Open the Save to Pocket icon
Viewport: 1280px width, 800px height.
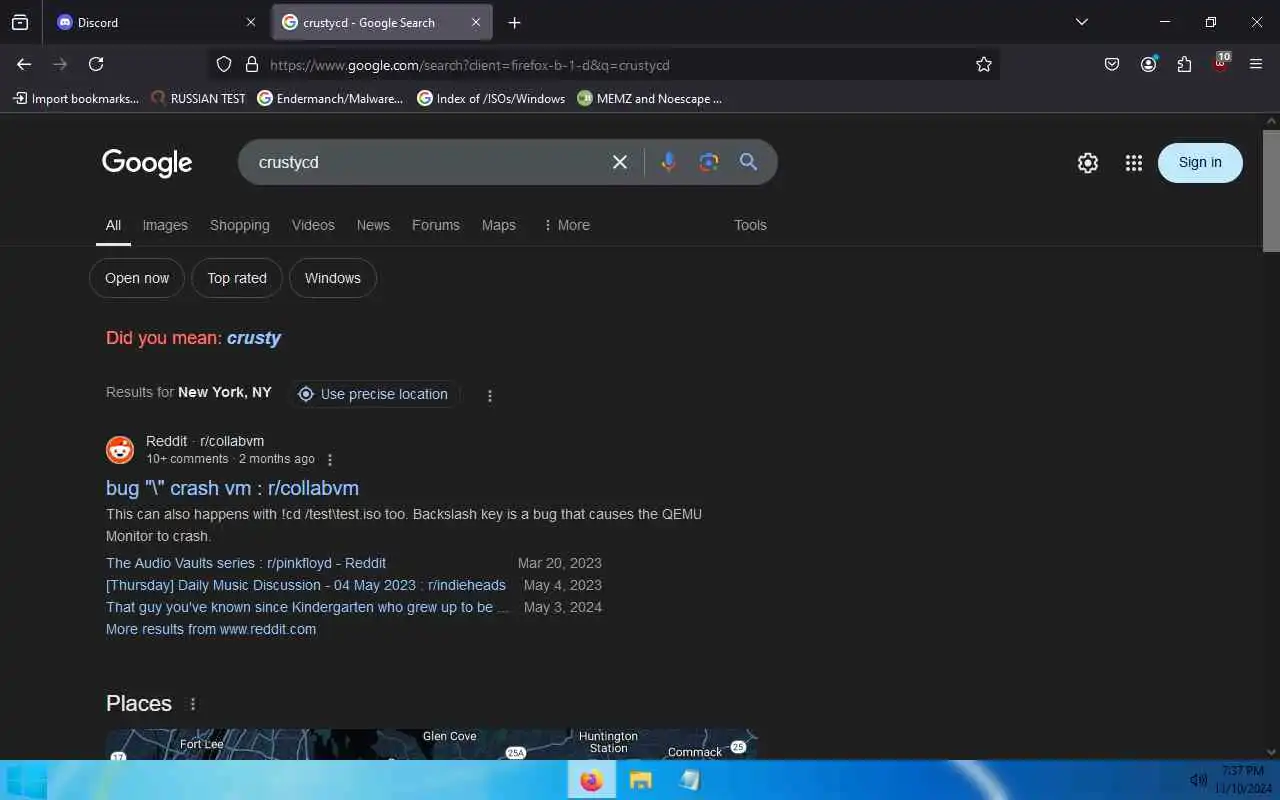tap(1112, 64)
